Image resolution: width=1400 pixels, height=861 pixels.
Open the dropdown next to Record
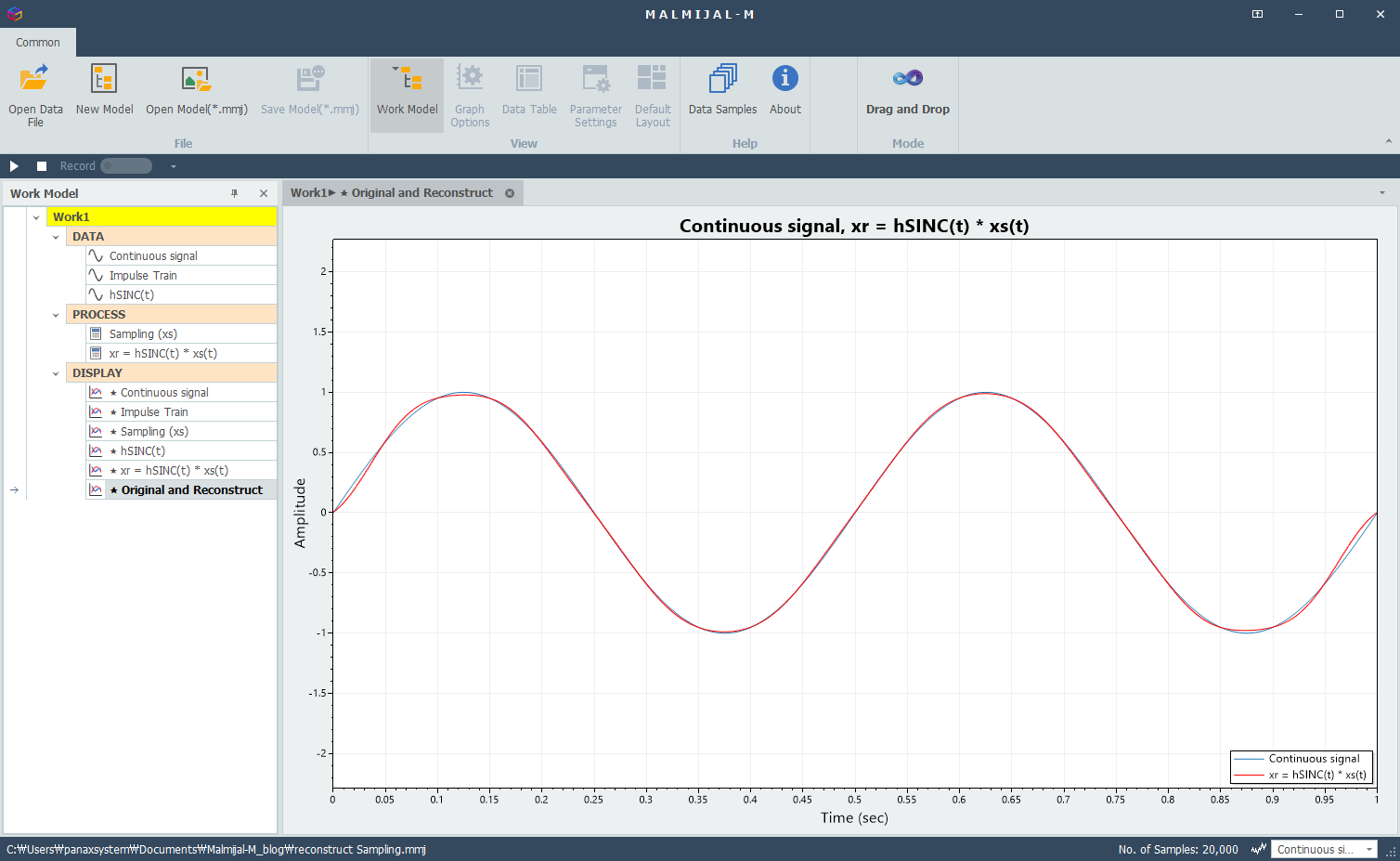pyautogui.click(x=173, y=166)
